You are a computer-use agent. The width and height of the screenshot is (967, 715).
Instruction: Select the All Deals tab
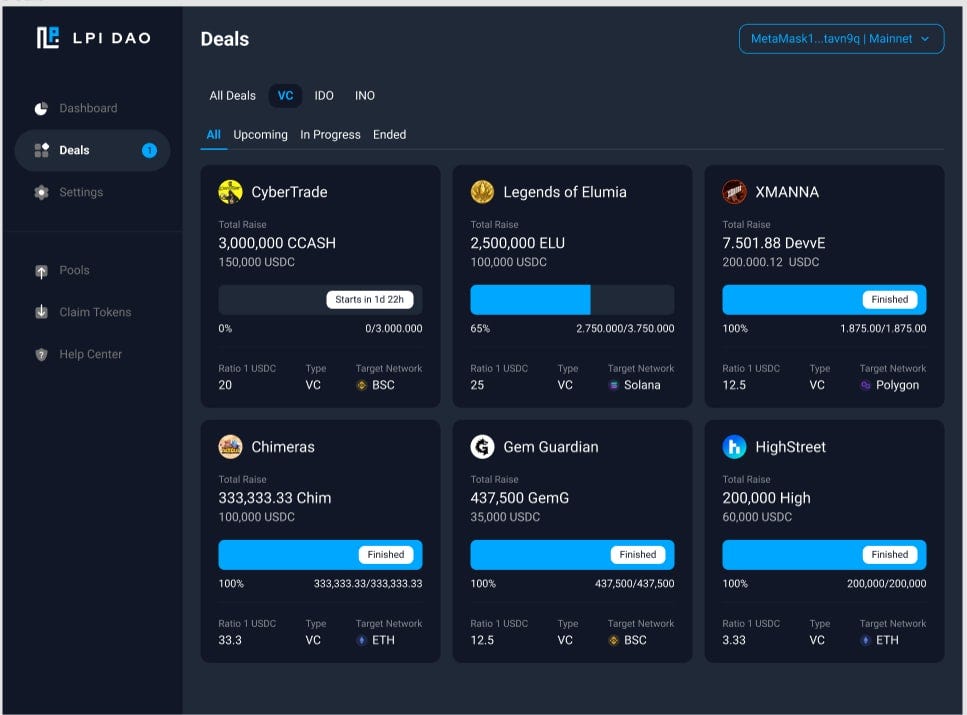pos(232,96)
